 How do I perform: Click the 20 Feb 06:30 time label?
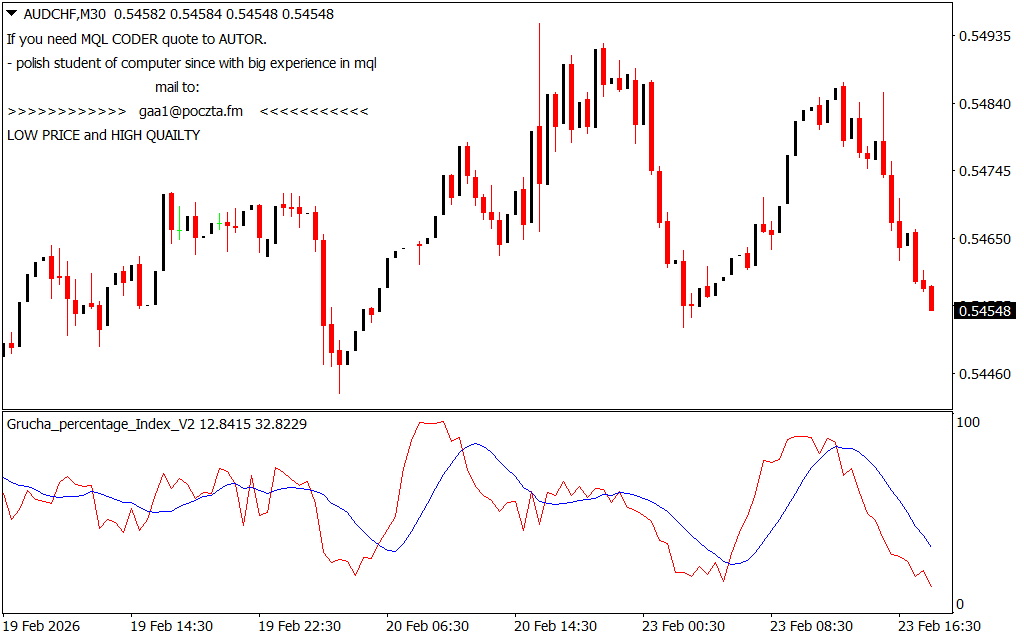click(x=427, y=626)
